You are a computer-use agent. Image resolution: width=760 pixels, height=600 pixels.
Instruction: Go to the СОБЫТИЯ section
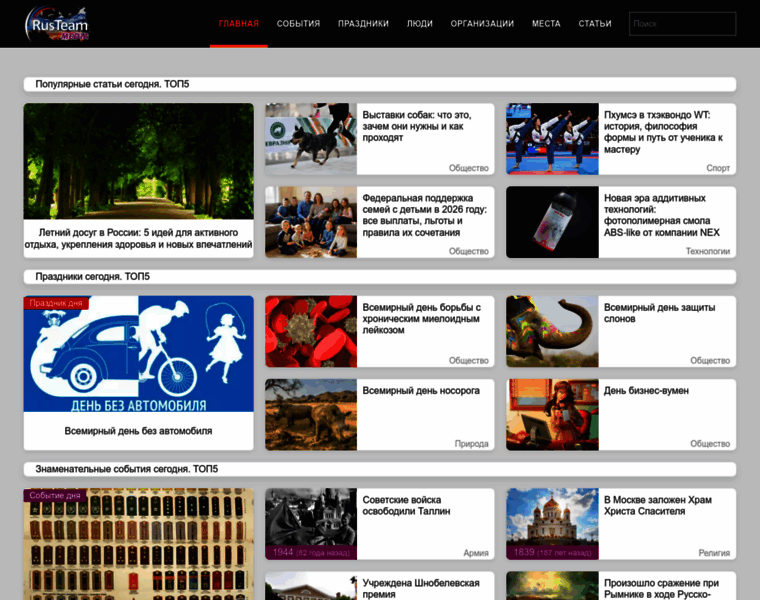click(x=298, y=24)
